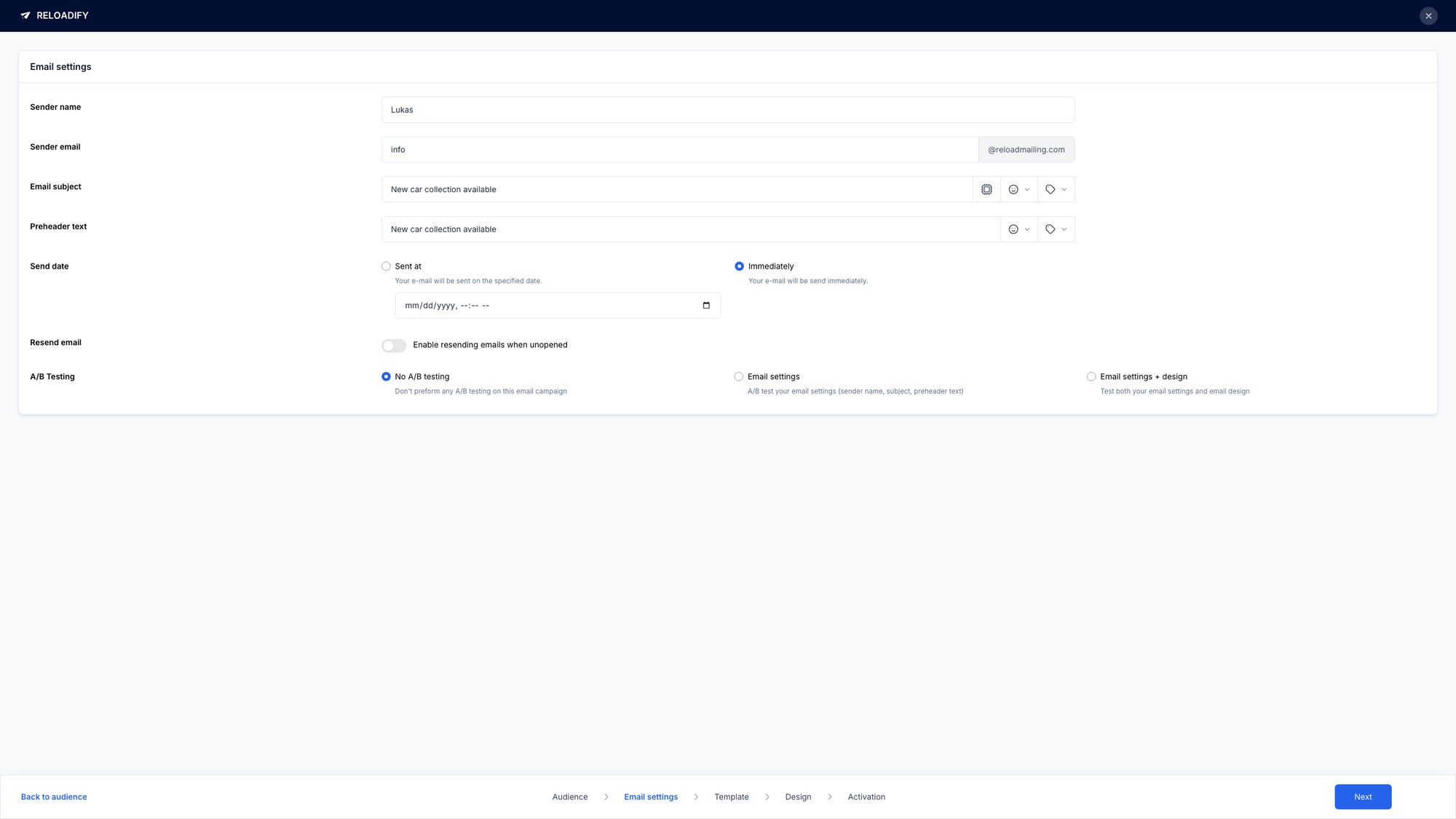Image resolution: width=1456 pixels, height=819 pixels.
Task: Go Back to audience
Action: [53, 796]
